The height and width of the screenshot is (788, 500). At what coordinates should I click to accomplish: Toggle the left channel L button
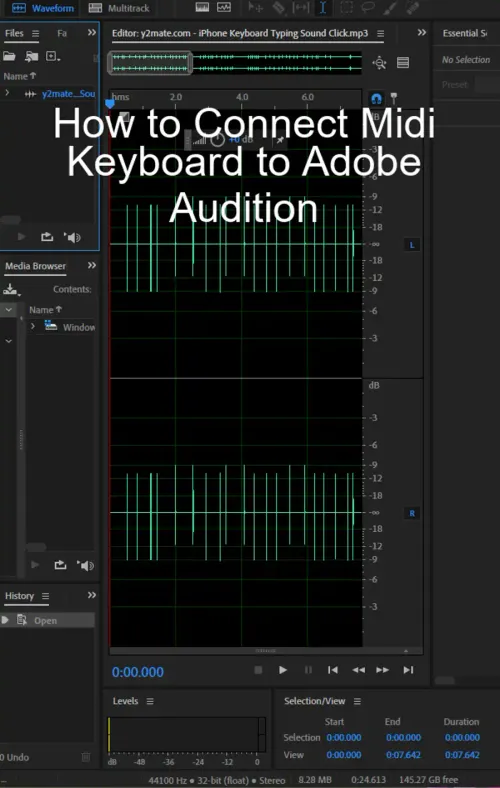412,245
